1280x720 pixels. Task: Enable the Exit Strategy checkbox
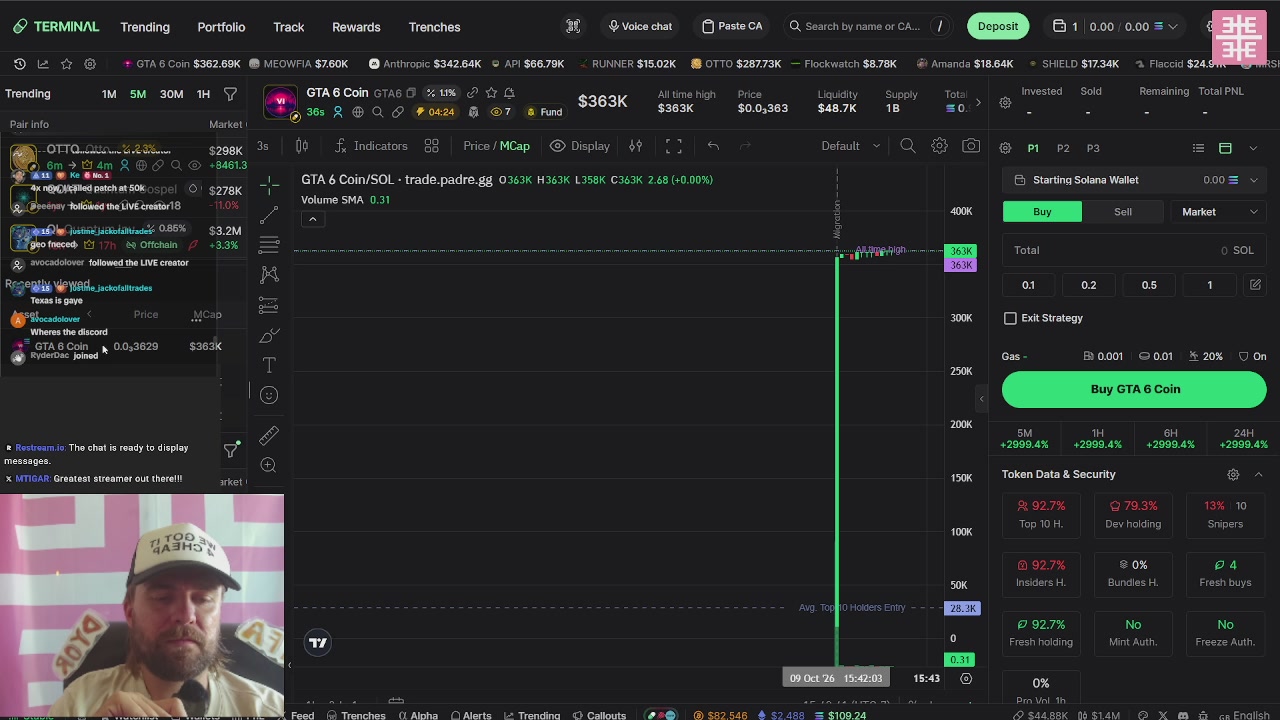point(1010,318)
